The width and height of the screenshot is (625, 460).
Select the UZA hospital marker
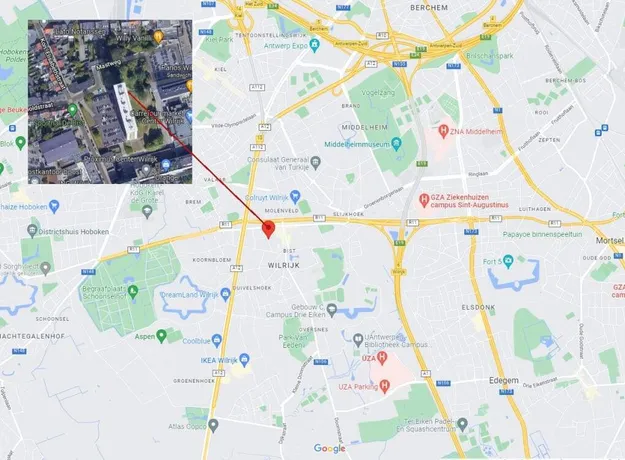tap(382, 358)
